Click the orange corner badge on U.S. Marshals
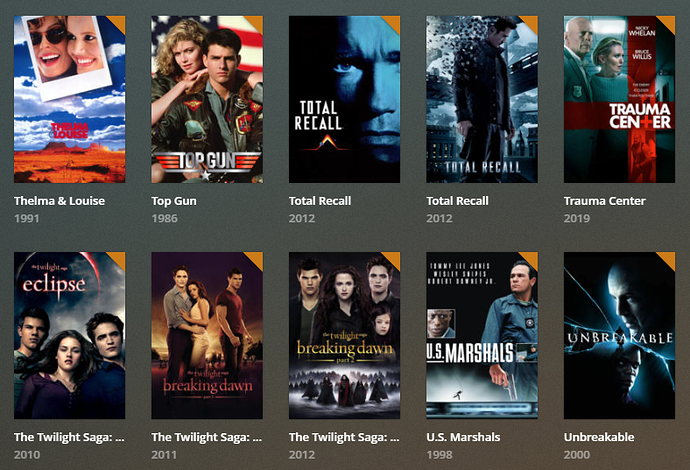Viewport: 690px width, 470px height. pyautogui.click(x=532, y=258)
